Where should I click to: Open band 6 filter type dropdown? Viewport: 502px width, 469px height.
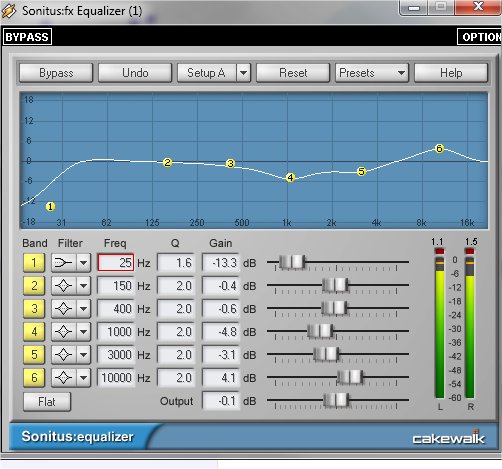coord(83,378)
